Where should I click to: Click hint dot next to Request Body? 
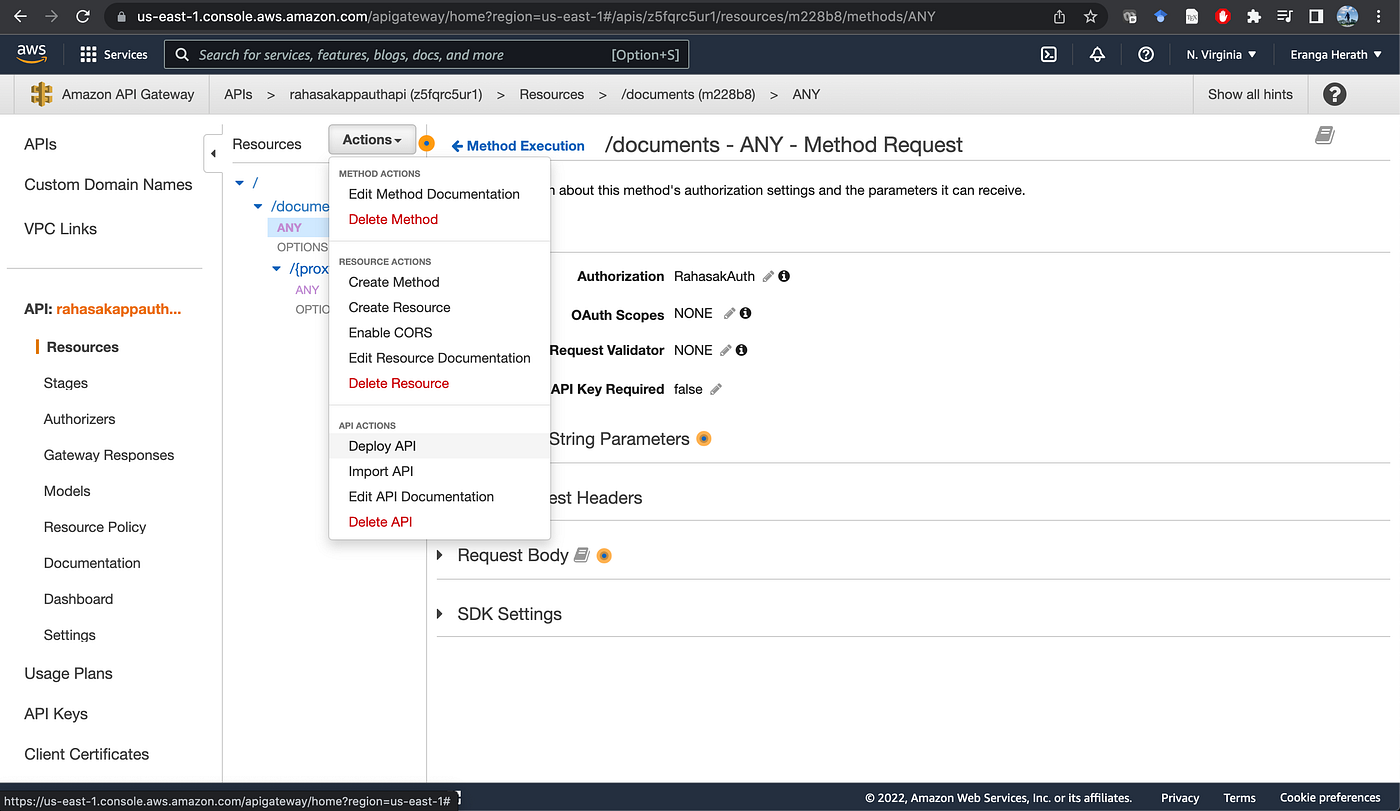(x=604, y=555)
